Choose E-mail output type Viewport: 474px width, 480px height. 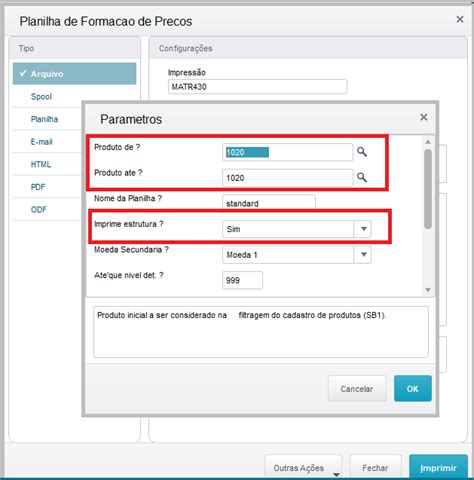42,142
